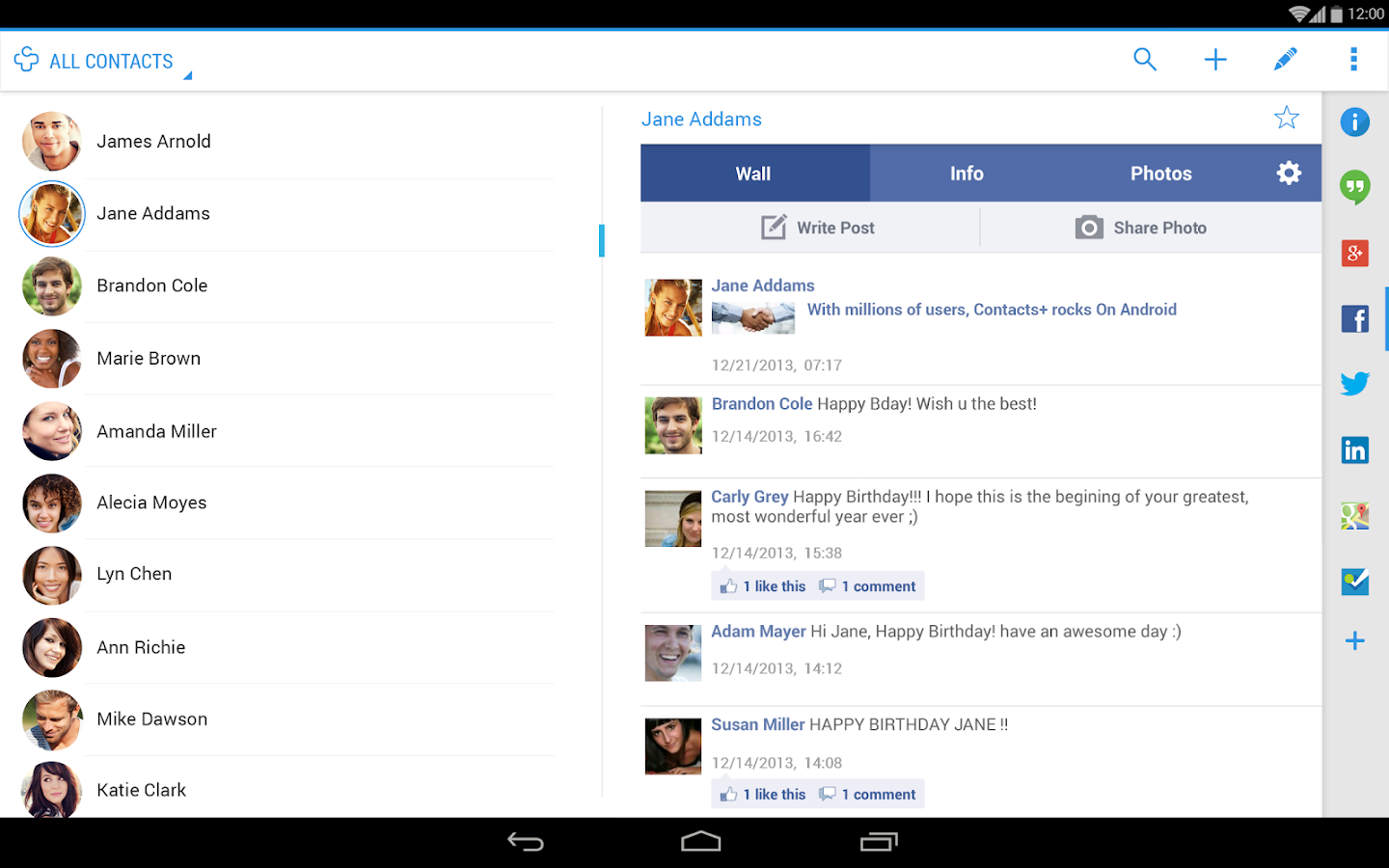1389x868 pixels.
Task: Select the Google+ sidebar icon
Action: pyautogui.click(x=1354, y=253)
